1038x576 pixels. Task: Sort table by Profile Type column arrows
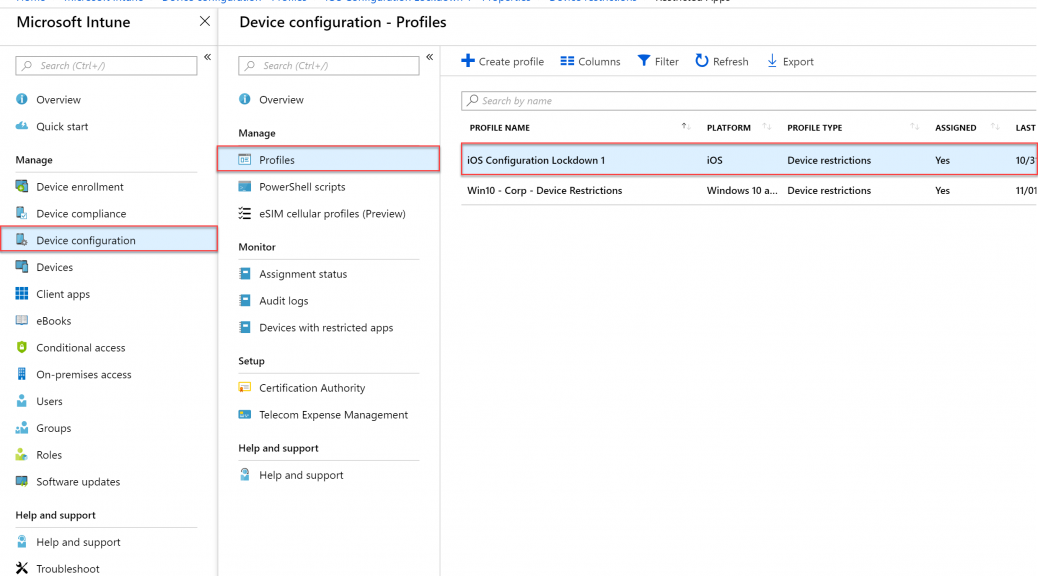click(x=914, y=126)
